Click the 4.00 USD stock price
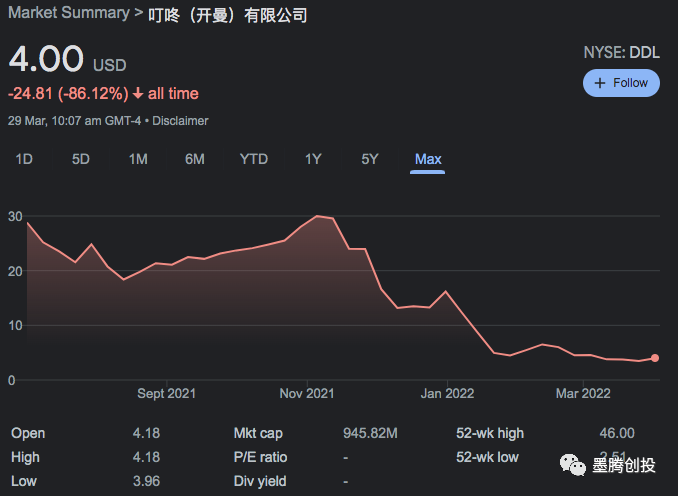 pos(46,59)
